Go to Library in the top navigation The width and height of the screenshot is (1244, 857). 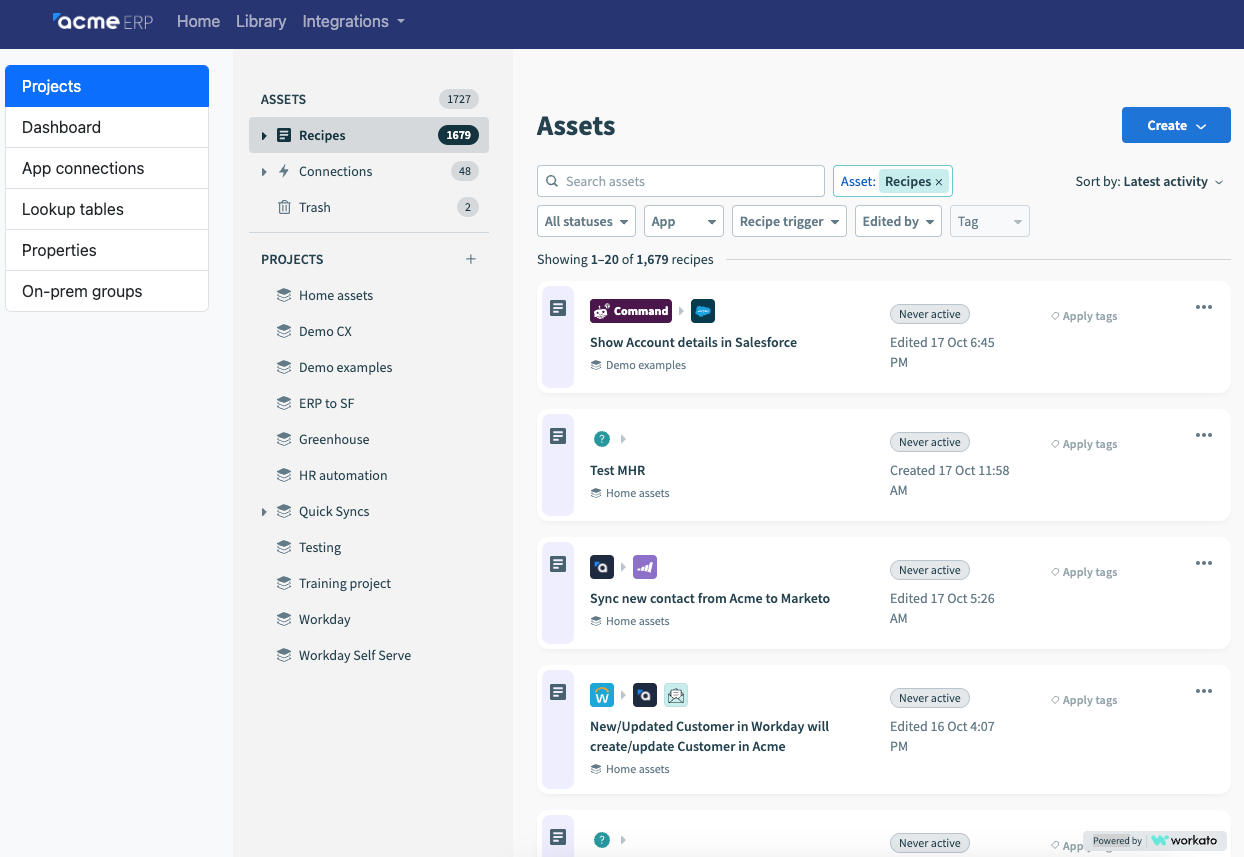pyautogui.click(x=260, y=21)
